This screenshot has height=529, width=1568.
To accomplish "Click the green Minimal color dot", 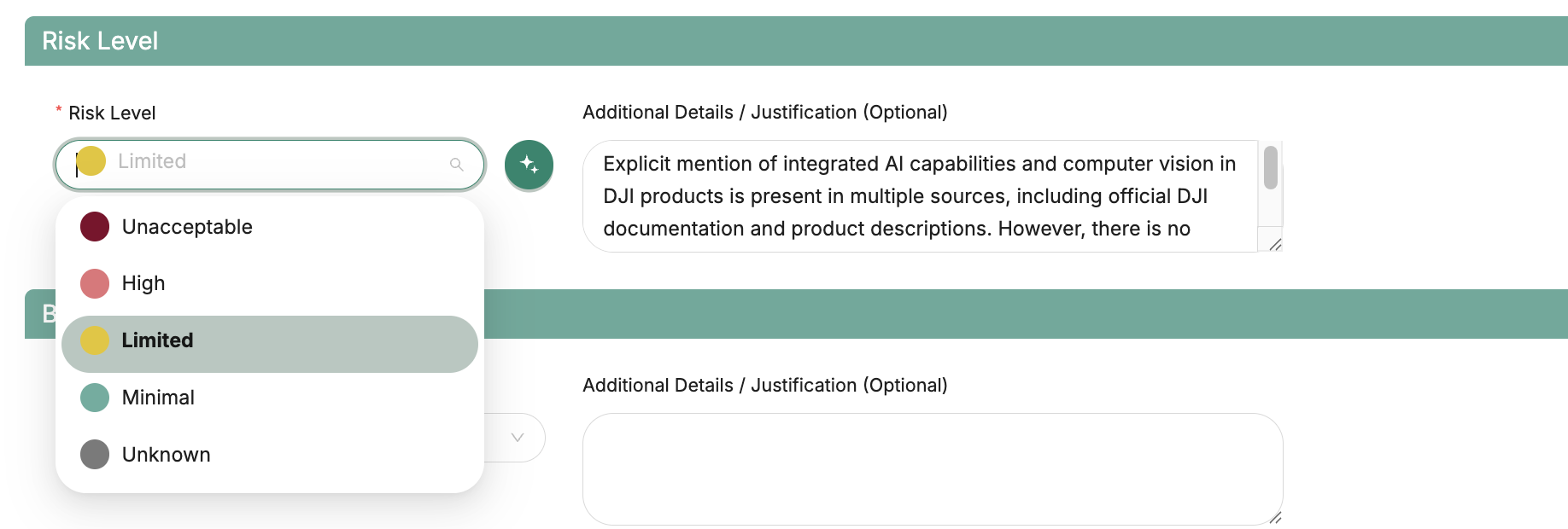I will (x=95, y=398).
